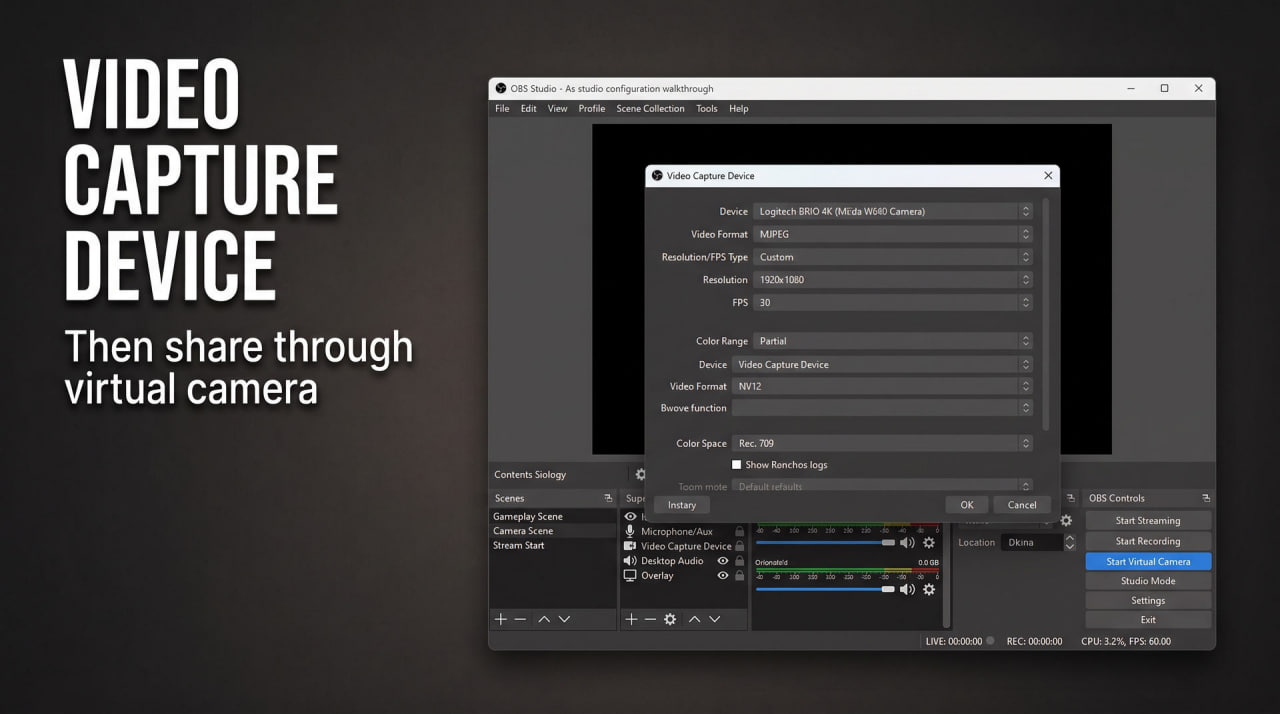Image resolution: width=1280 pixels, height=714 pixels.
Task: Enable the Show Ronchos logs checkbox
Action: point(737,465)
